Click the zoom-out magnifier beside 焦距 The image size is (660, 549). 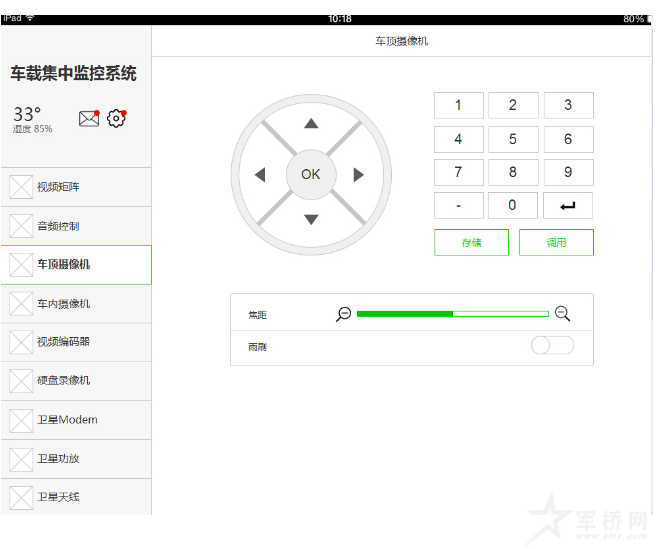tap(344, 314)
